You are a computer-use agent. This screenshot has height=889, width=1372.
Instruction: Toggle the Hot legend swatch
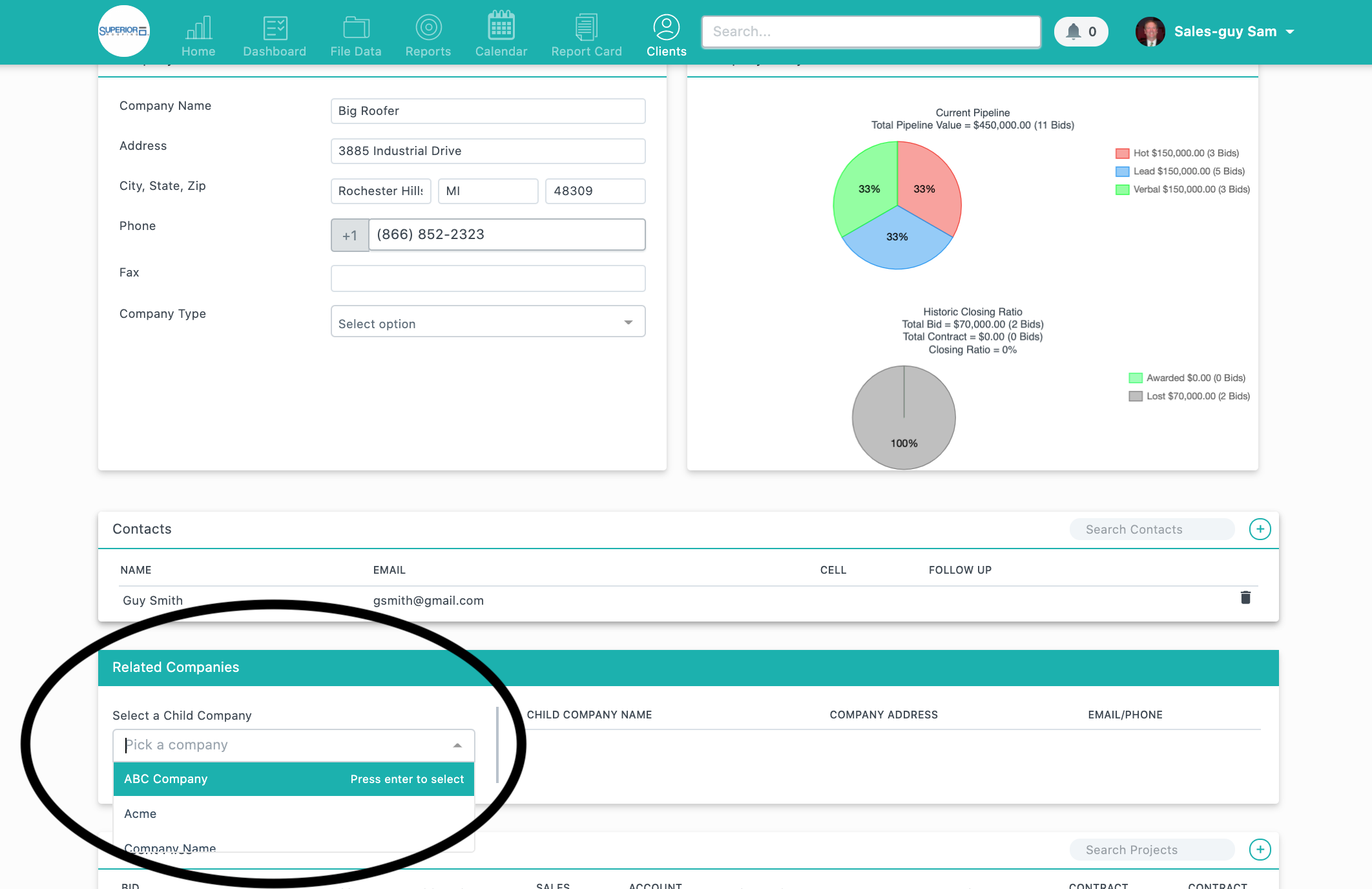tap(1123, 153)
